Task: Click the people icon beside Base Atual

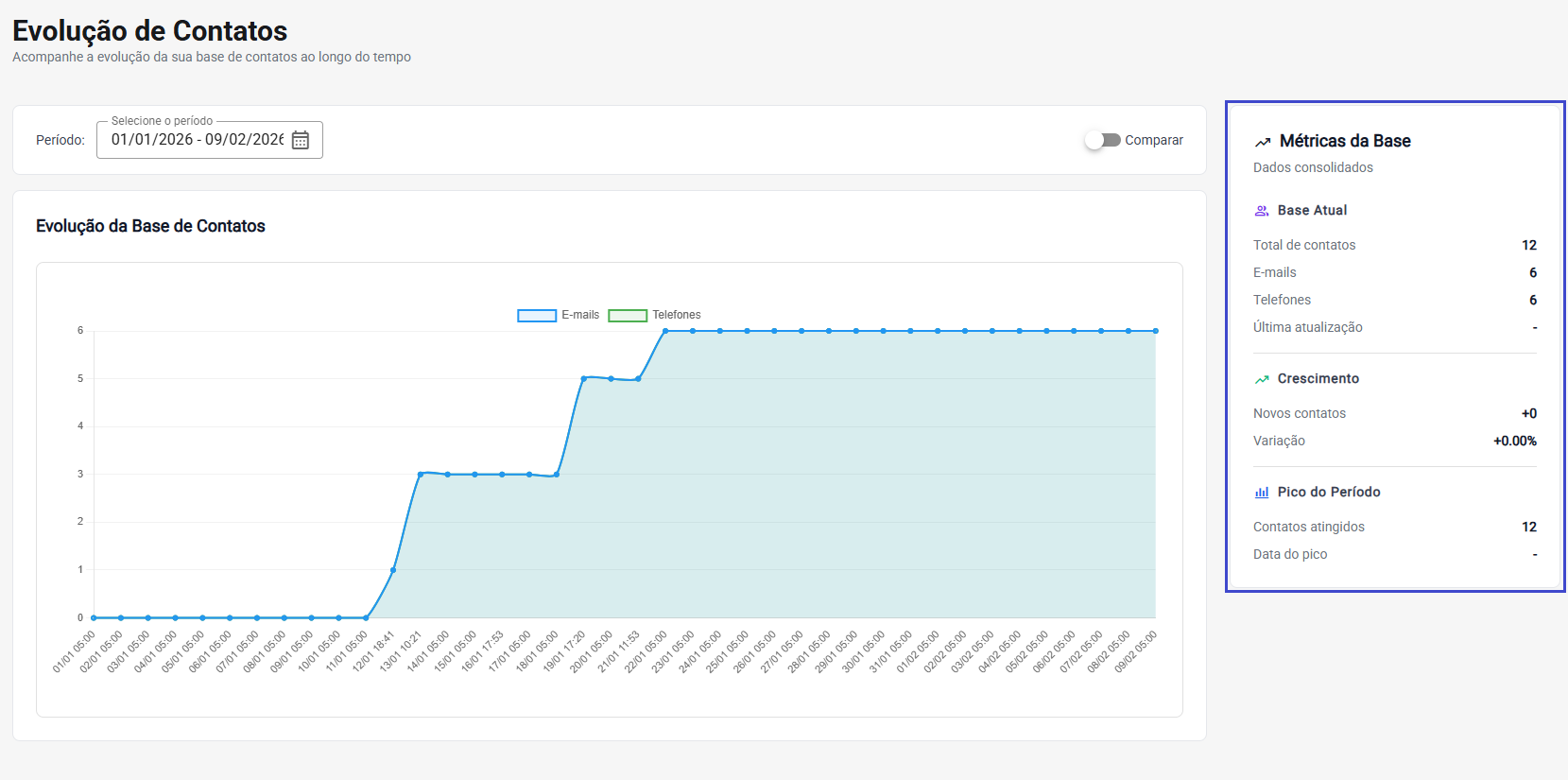Action: [1262, 211]
